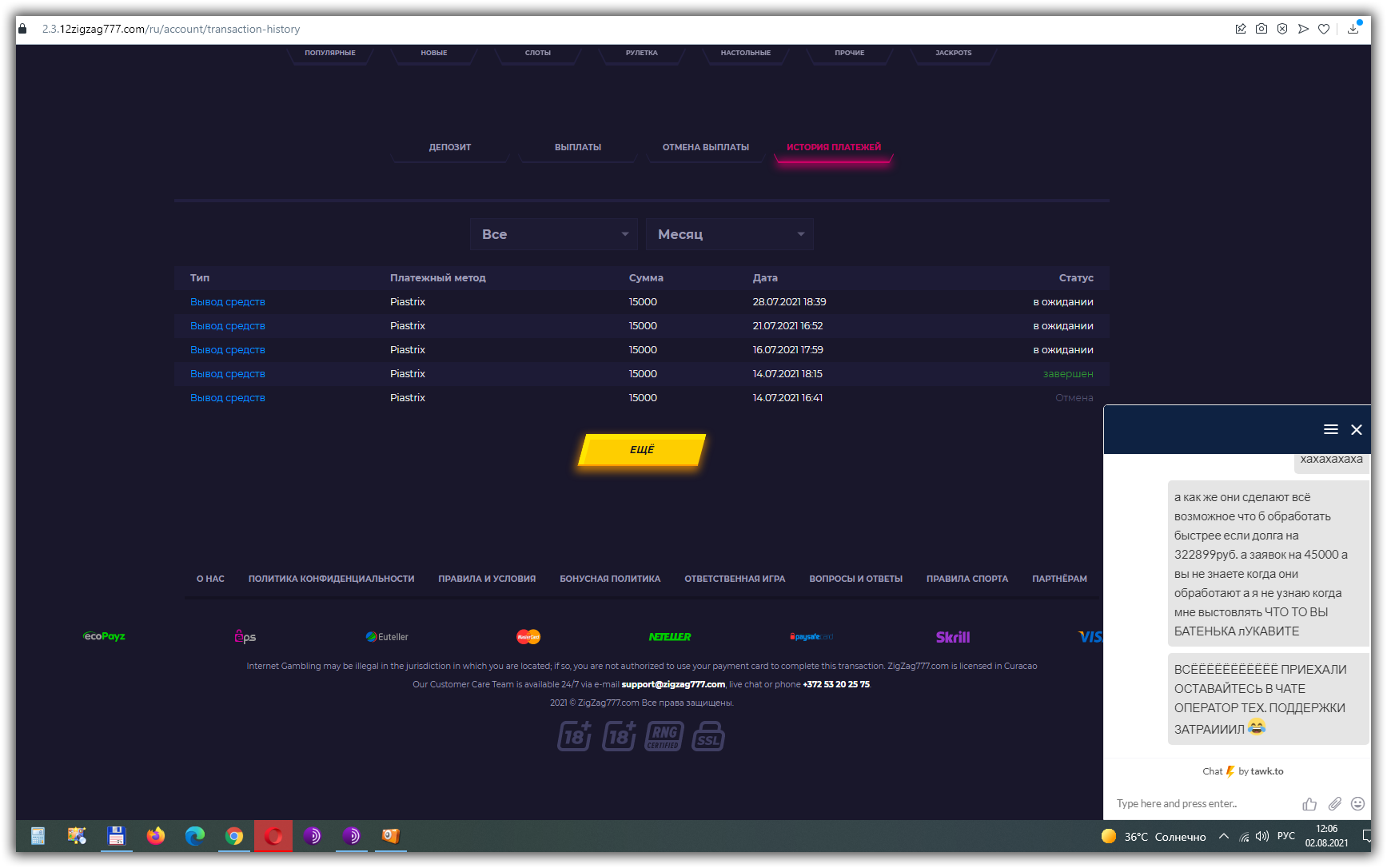Show hidden system tray icons
The image size is (1387, 868).
1223,836
